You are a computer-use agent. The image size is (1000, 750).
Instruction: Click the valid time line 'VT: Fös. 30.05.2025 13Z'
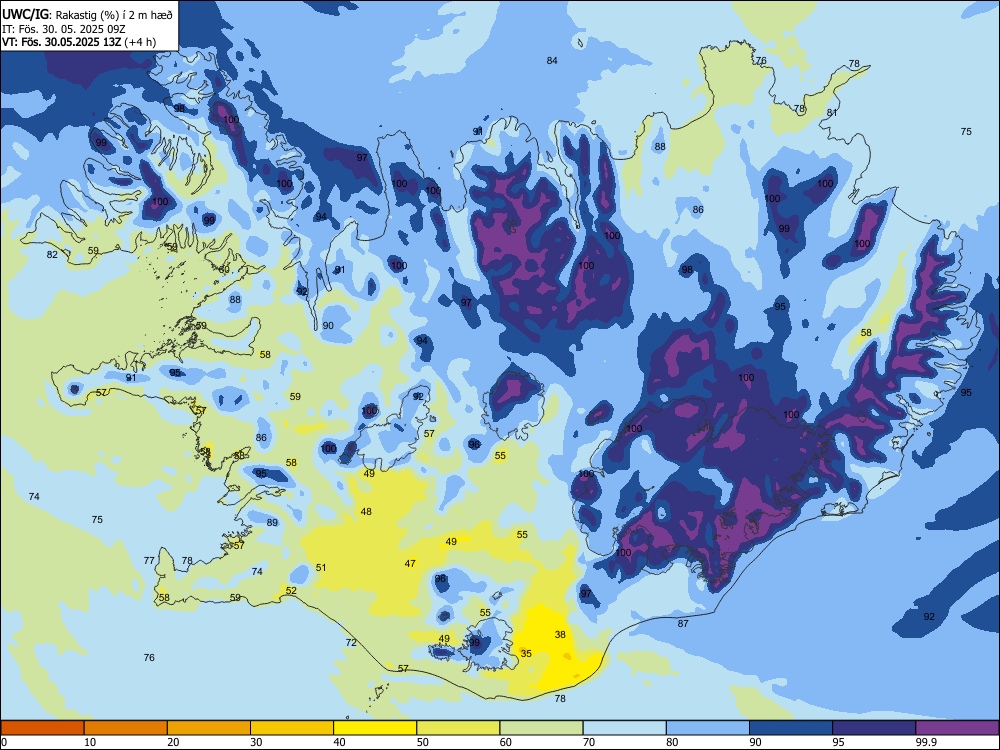[61, 43]
